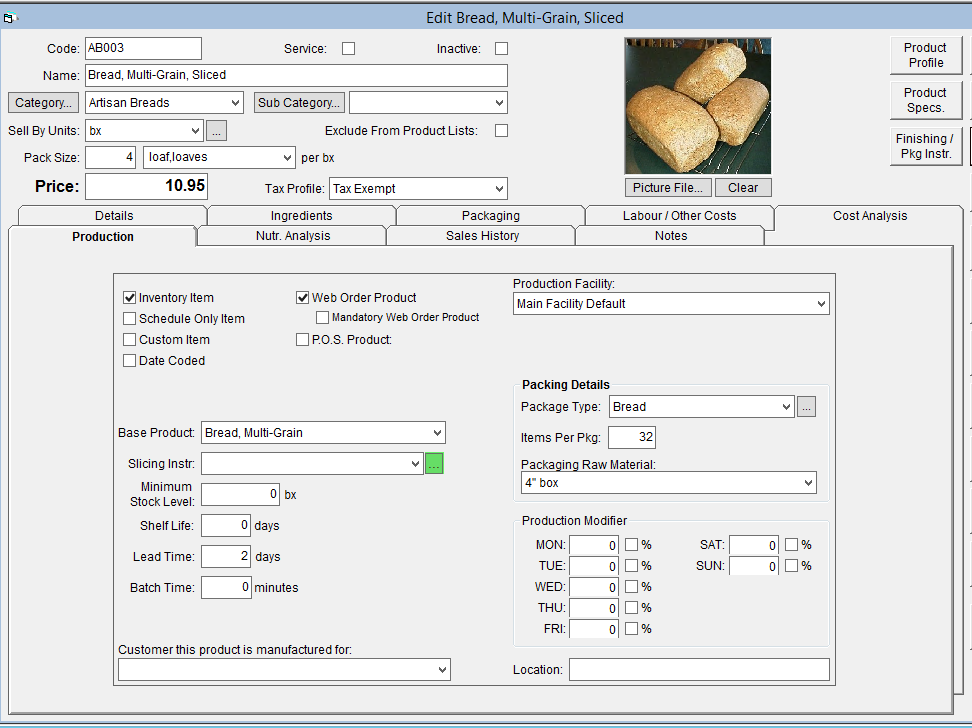The image size is (972, 728).
Task: Click the Picture File... button
Action: point(668,188)
